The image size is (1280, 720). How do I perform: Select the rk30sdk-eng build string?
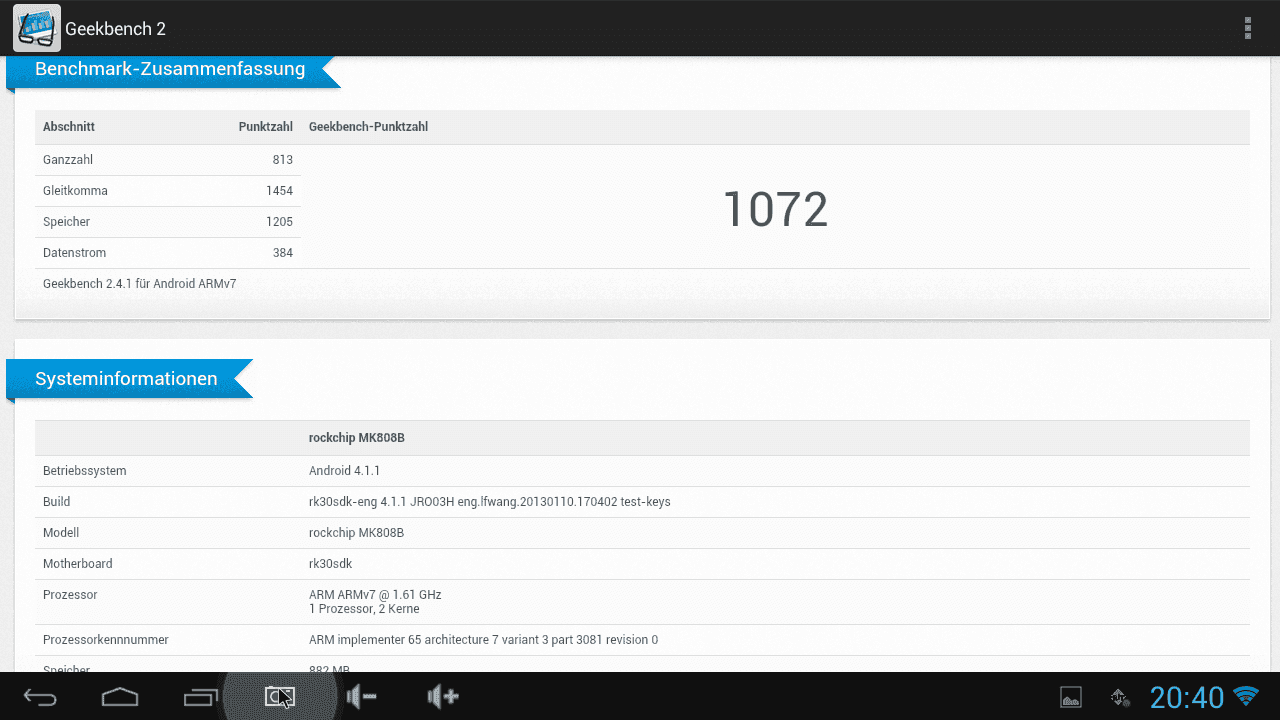click(x=490, y=502)
